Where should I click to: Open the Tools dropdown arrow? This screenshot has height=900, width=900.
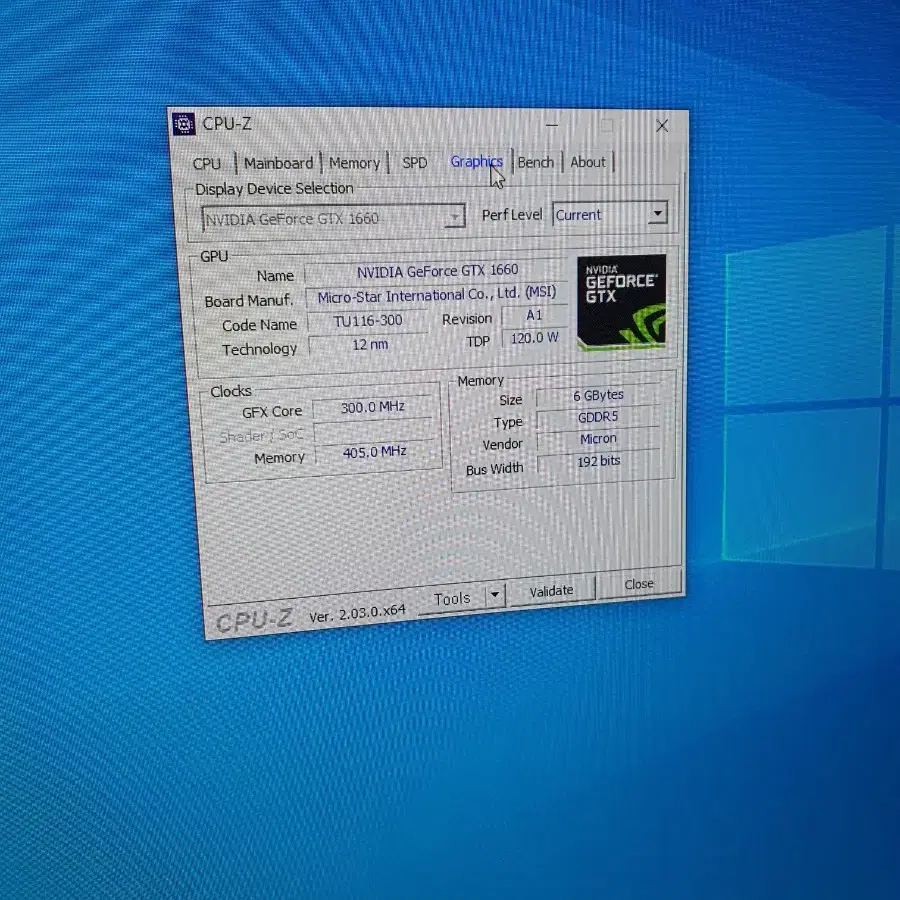click(495, 595)
